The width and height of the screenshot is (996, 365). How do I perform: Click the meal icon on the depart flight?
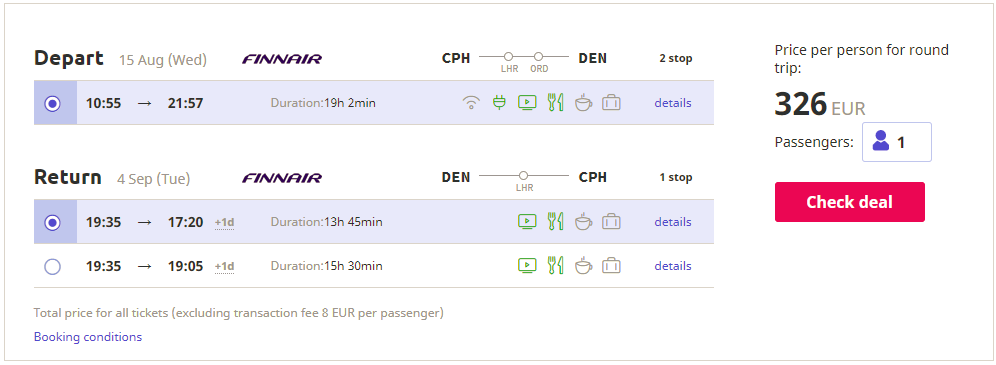(556, 102)
